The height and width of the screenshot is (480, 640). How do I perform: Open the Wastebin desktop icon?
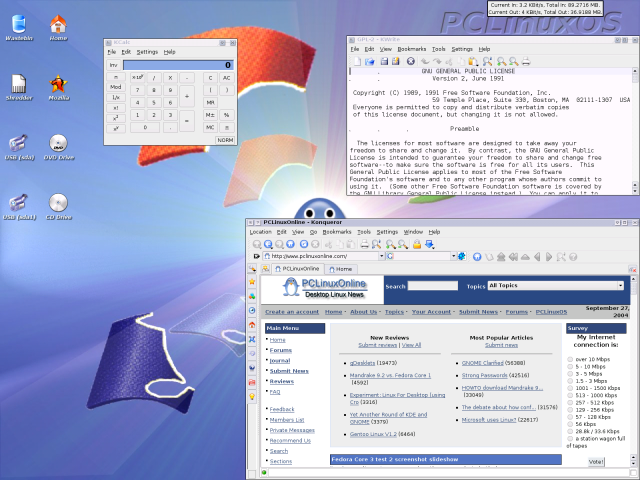click(x=19, y=28)
